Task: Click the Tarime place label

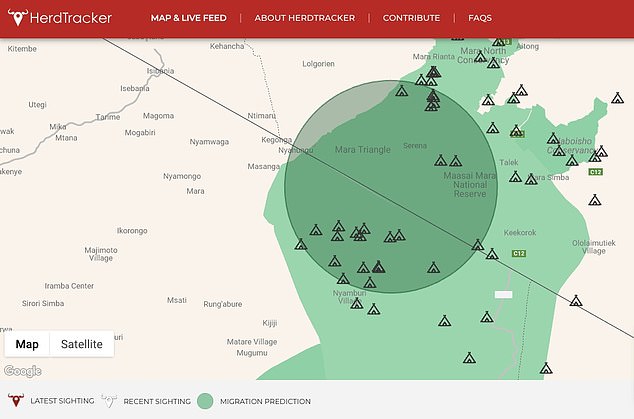Action: (x=108, y=117)
